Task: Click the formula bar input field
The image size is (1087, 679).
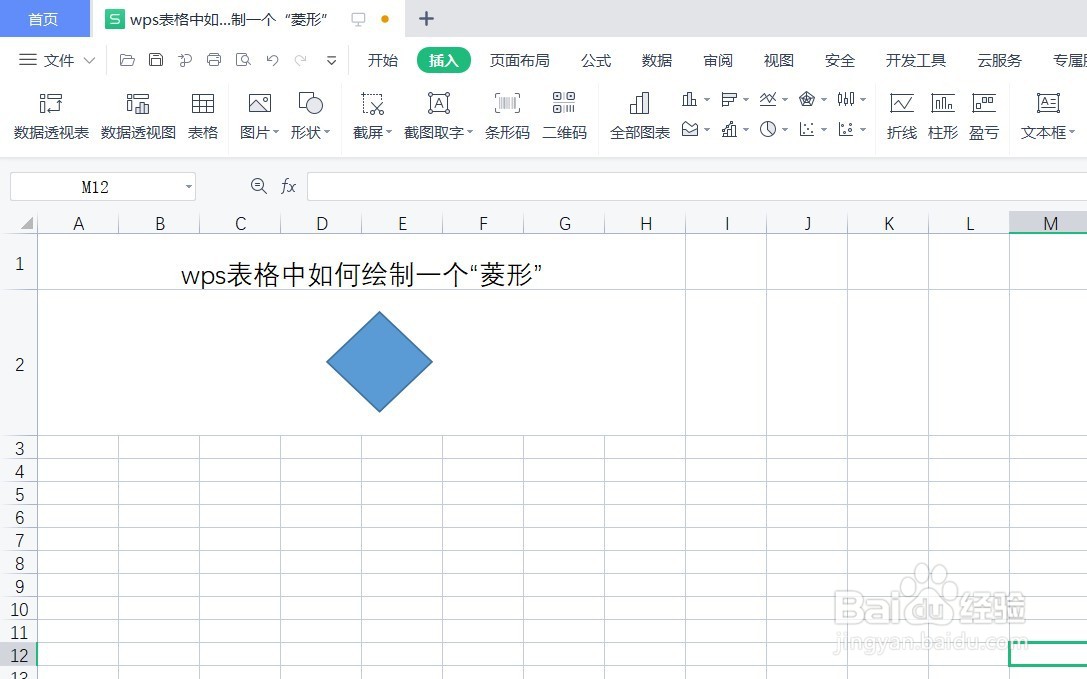Action: (697, 187)
